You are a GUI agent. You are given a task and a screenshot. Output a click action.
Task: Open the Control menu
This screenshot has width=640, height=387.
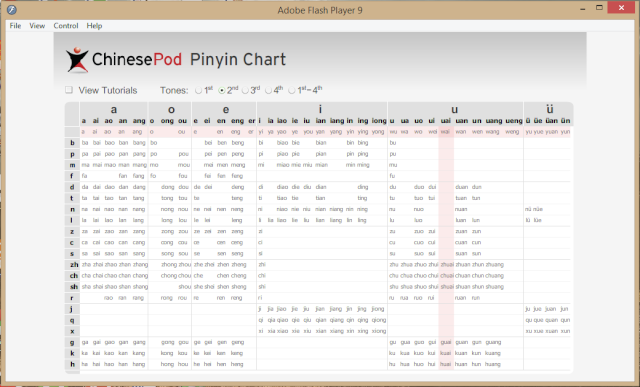(x=66, y=26)
